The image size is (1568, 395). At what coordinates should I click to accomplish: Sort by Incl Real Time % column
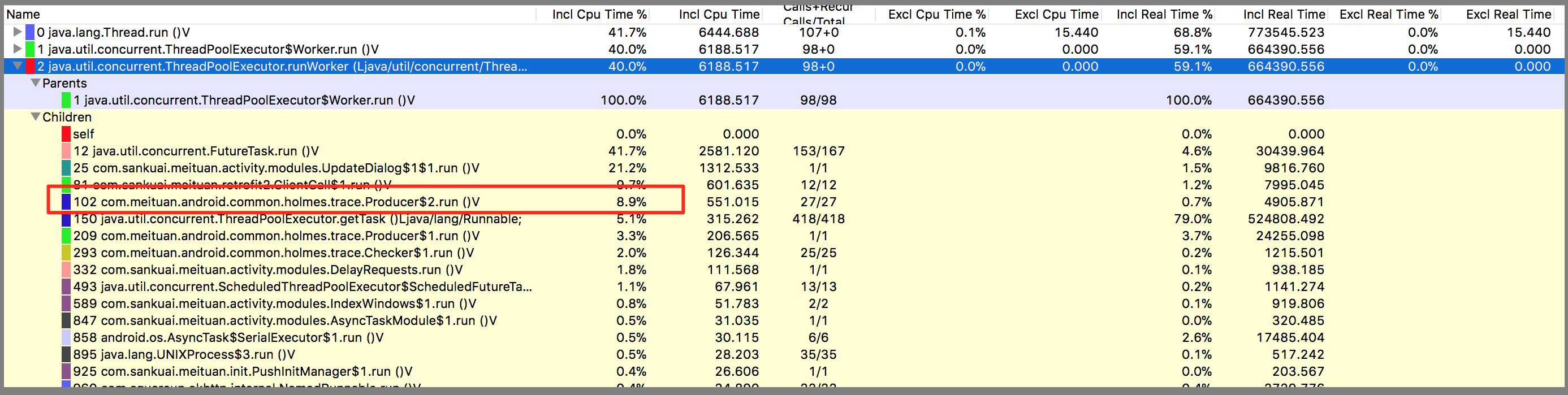tap(1164, 14)
